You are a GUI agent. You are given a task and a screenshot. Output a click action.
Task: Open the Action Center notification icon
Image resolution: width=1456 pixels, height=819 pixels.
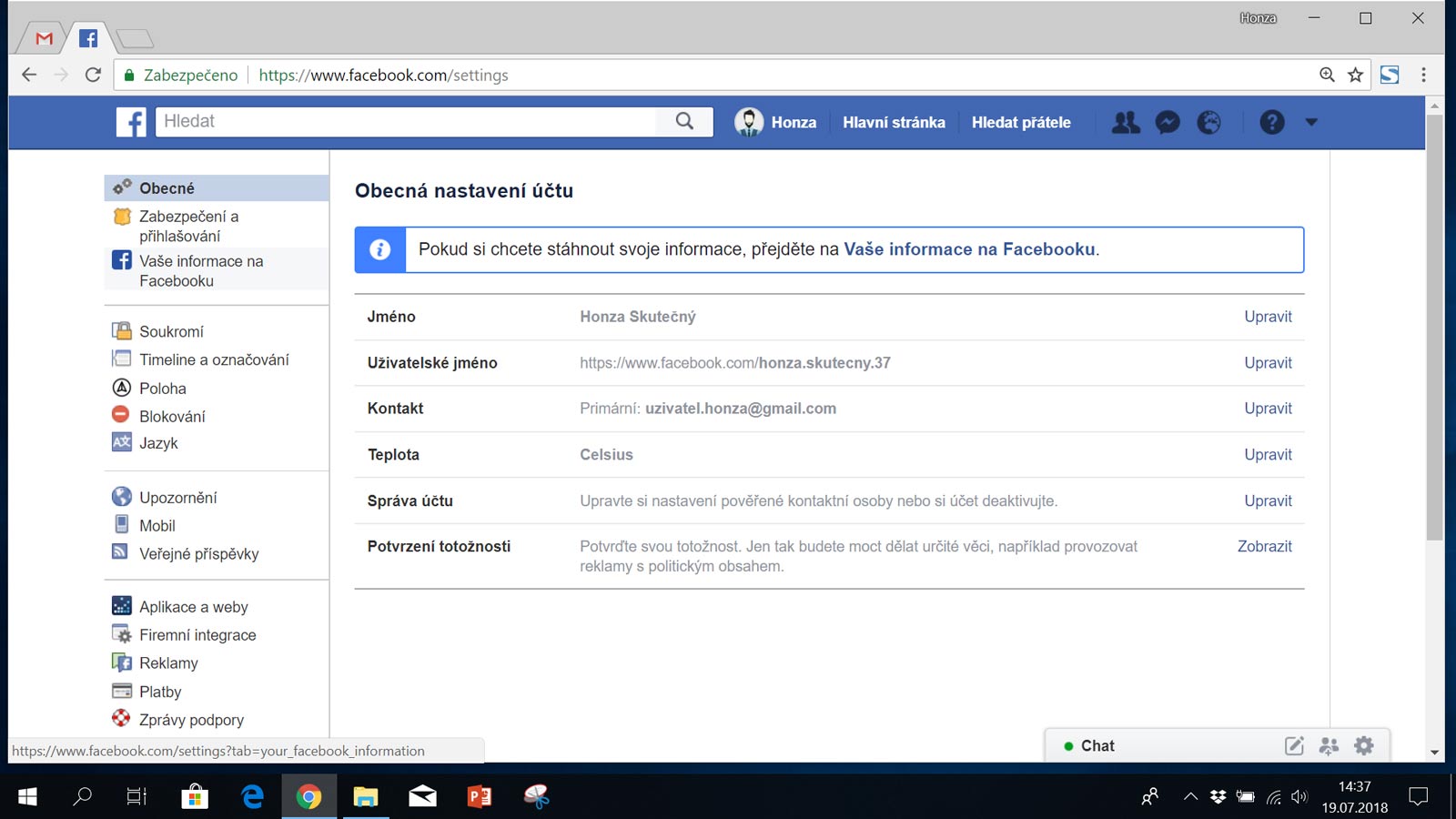(1418, 796)
